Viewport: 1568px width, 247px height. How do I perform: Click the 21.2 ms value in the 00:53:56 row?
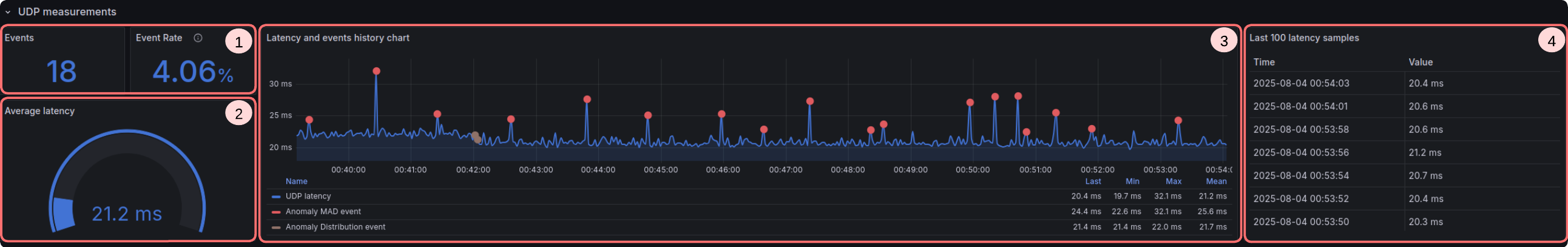1424,153
